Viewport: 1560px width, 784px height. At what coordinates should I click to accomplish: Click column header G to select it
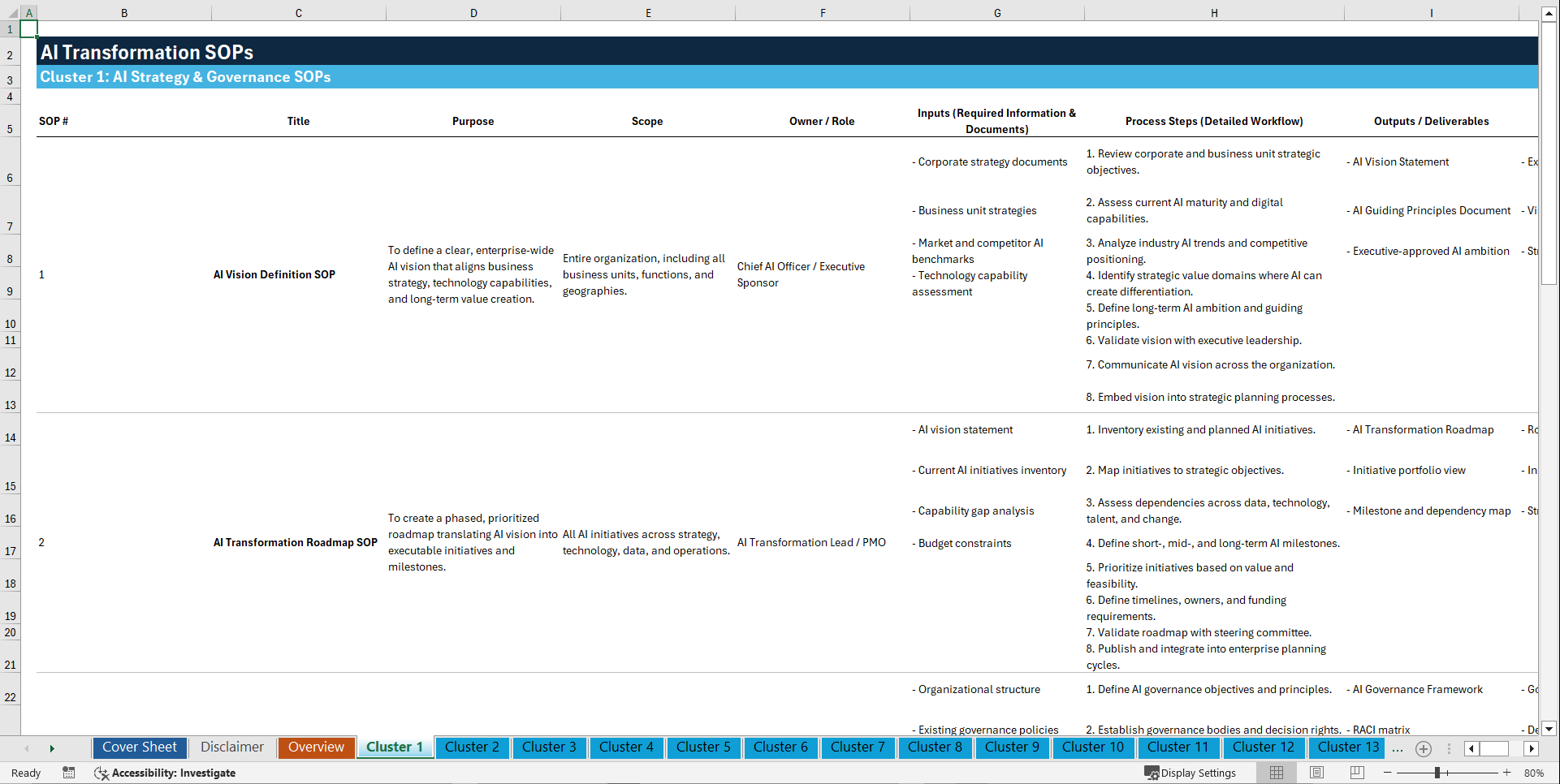tap(996, 12)
